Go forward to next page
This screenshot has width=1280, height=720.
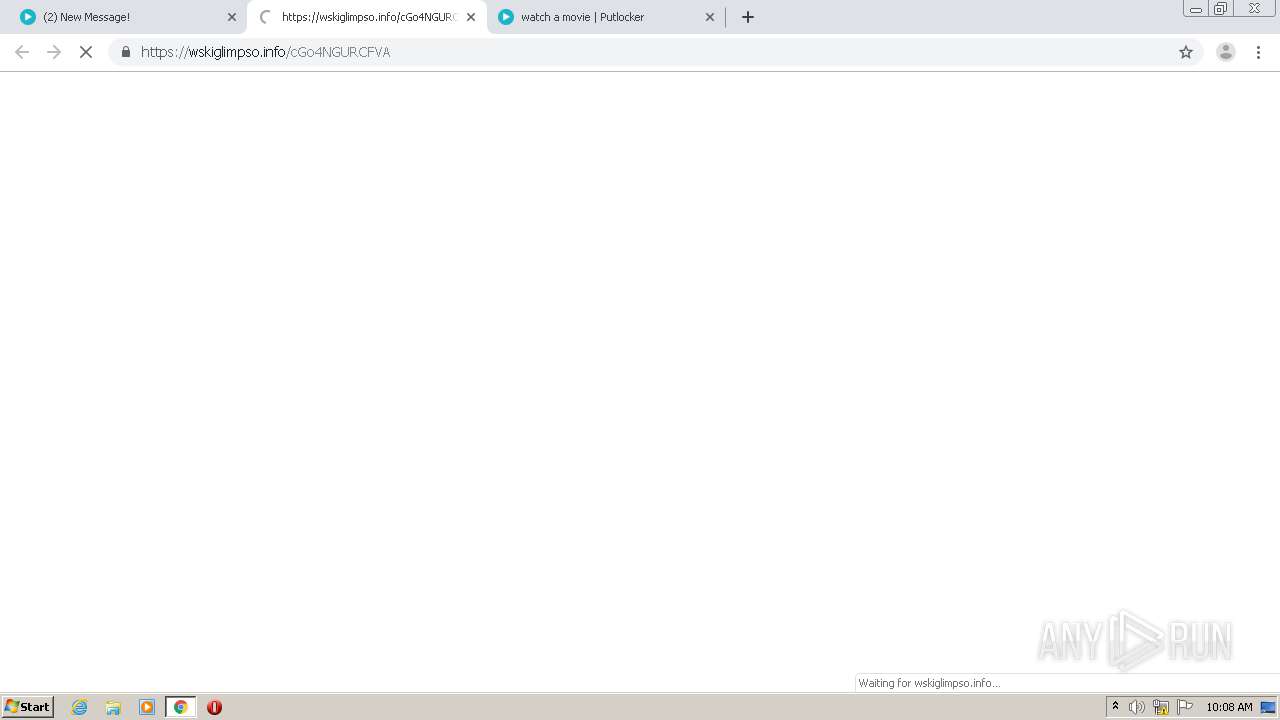click(54, 52)
